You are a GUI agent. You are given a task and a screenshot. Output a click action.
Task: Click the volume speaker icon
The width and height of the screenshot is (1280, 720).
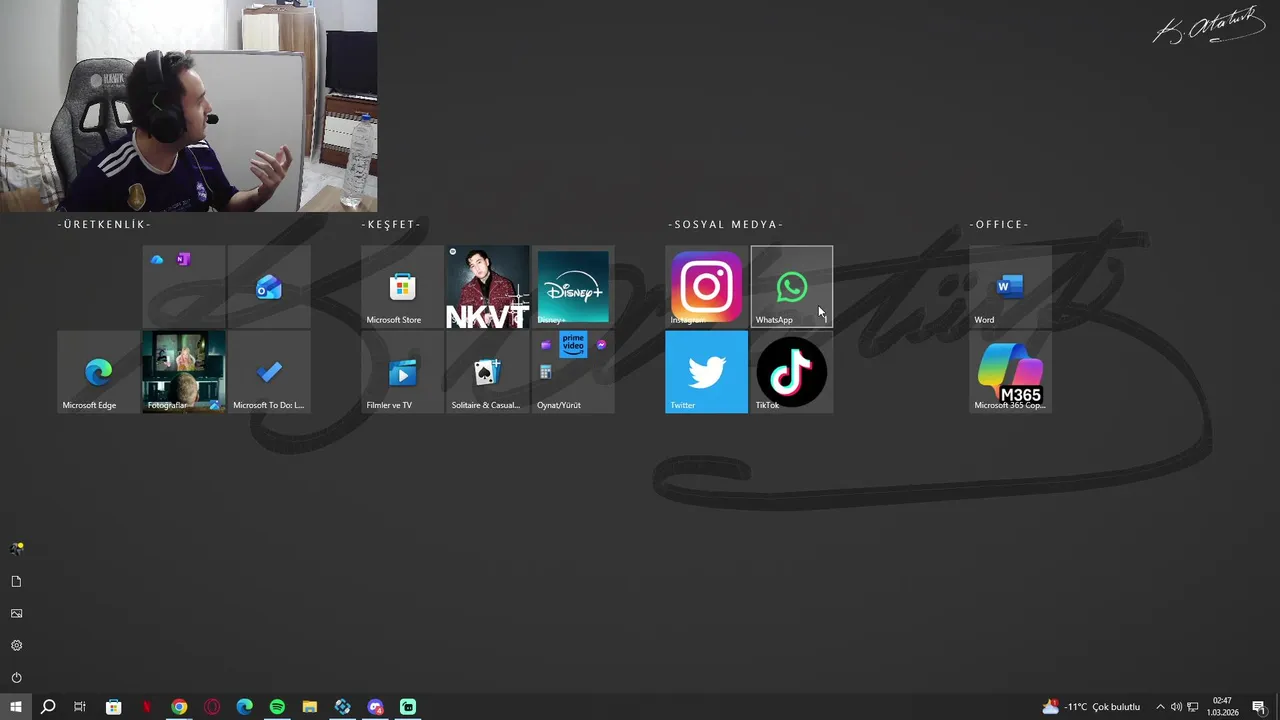(1176, 707)
